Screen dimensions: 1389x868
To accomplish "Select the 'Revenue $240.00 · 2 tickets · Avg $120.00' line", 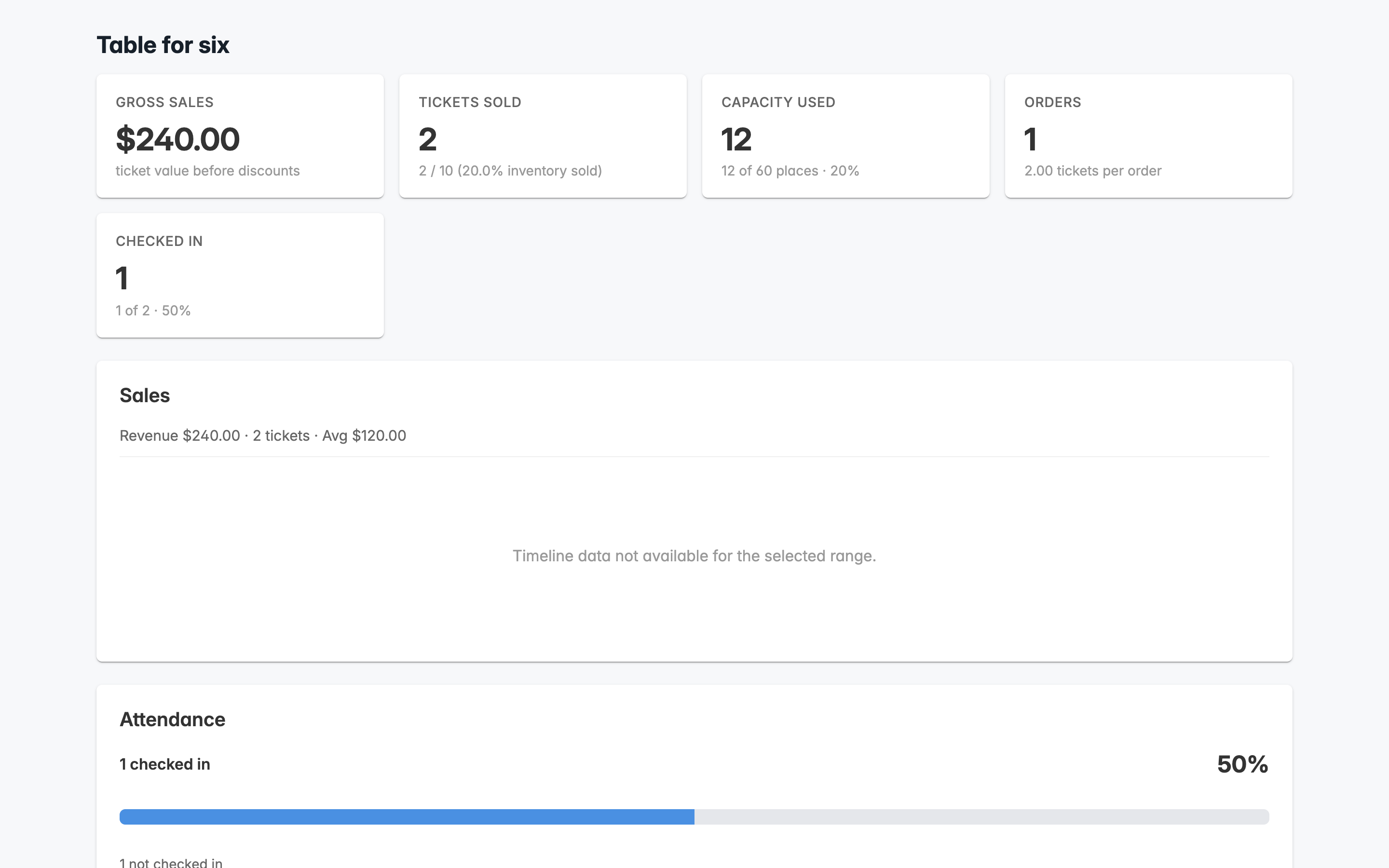I will click(x=263, y=436).
